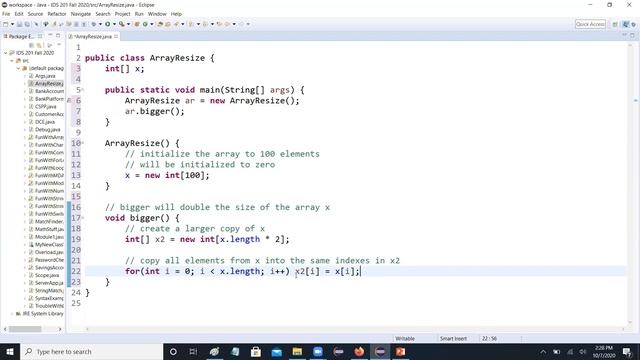Open File Explorer from taskbar
This screenshot has width=640, height=360.
pos(297,351)
